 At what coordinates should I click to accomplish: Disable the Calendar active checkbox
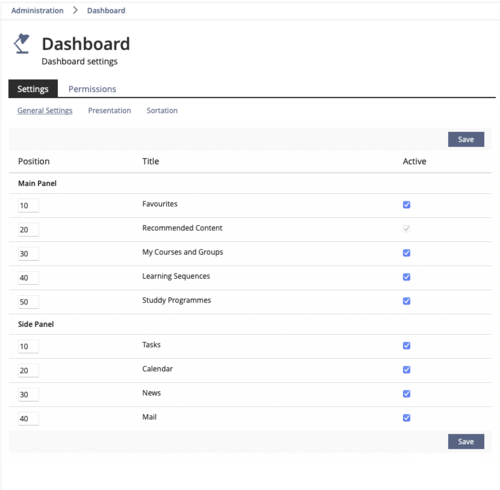(x=406, y=369)
